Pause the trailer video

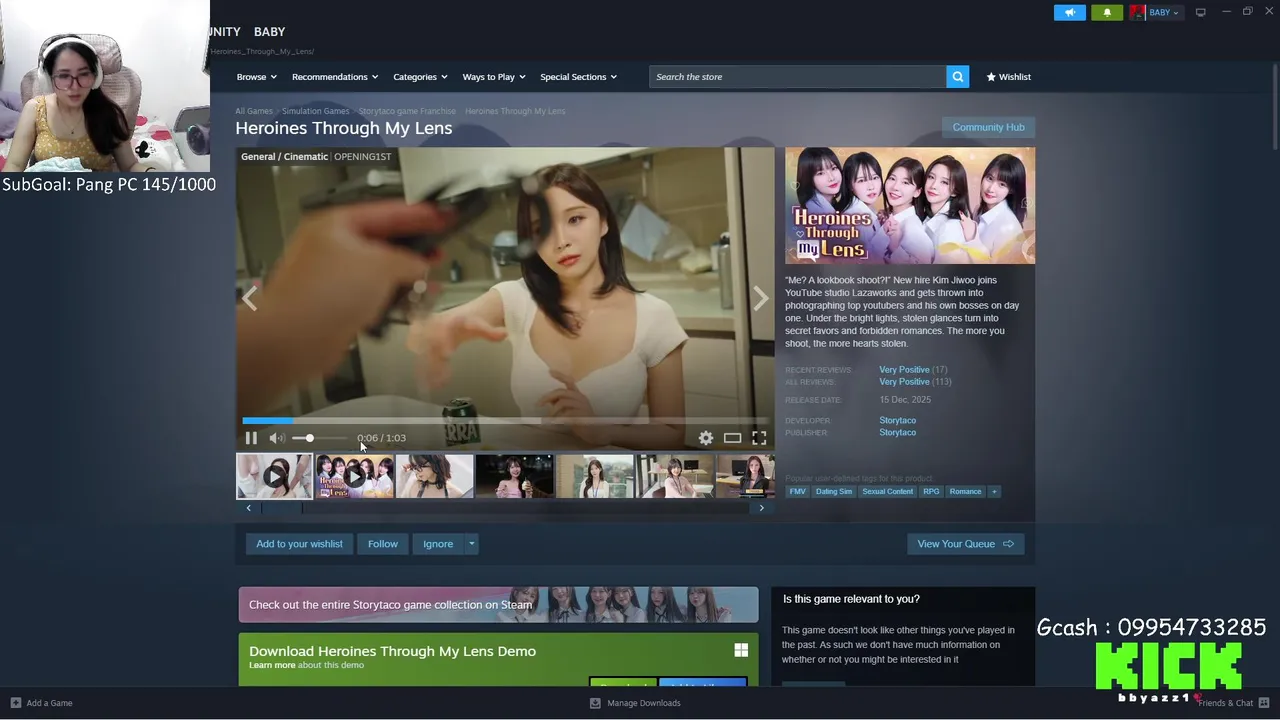[x=251, y=438]
